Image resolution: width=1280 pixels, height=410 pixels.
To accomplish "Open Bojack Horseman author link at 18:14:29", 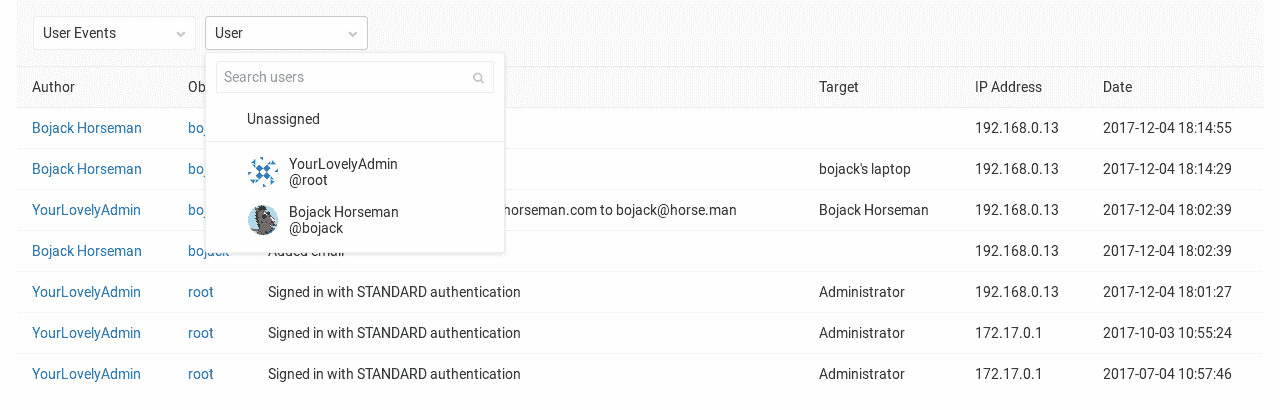I will tap(87, 169).
